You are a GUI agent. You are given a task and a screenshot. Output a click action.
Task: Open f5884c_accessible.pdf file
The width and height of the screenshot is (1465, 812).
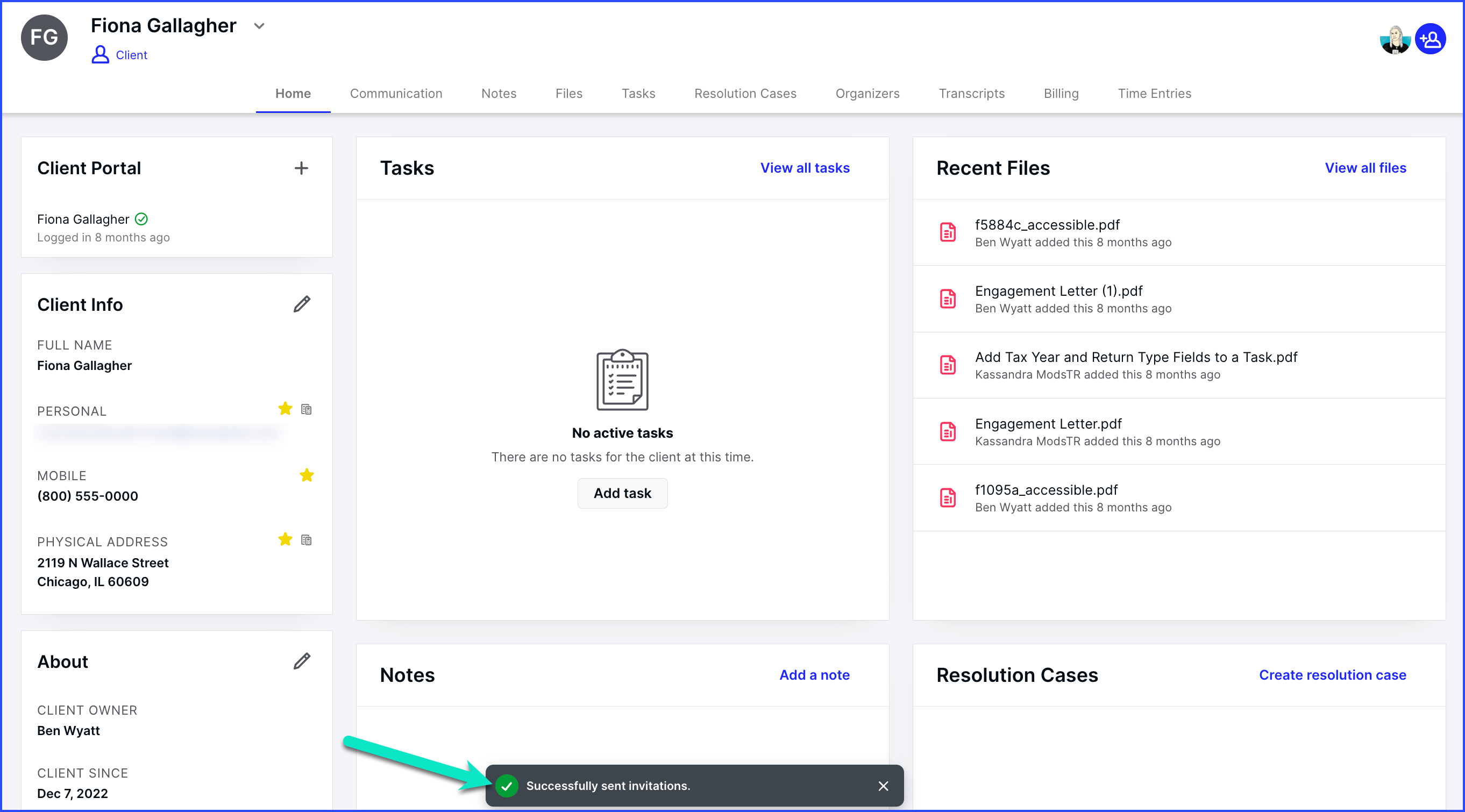click(1047, 225)
